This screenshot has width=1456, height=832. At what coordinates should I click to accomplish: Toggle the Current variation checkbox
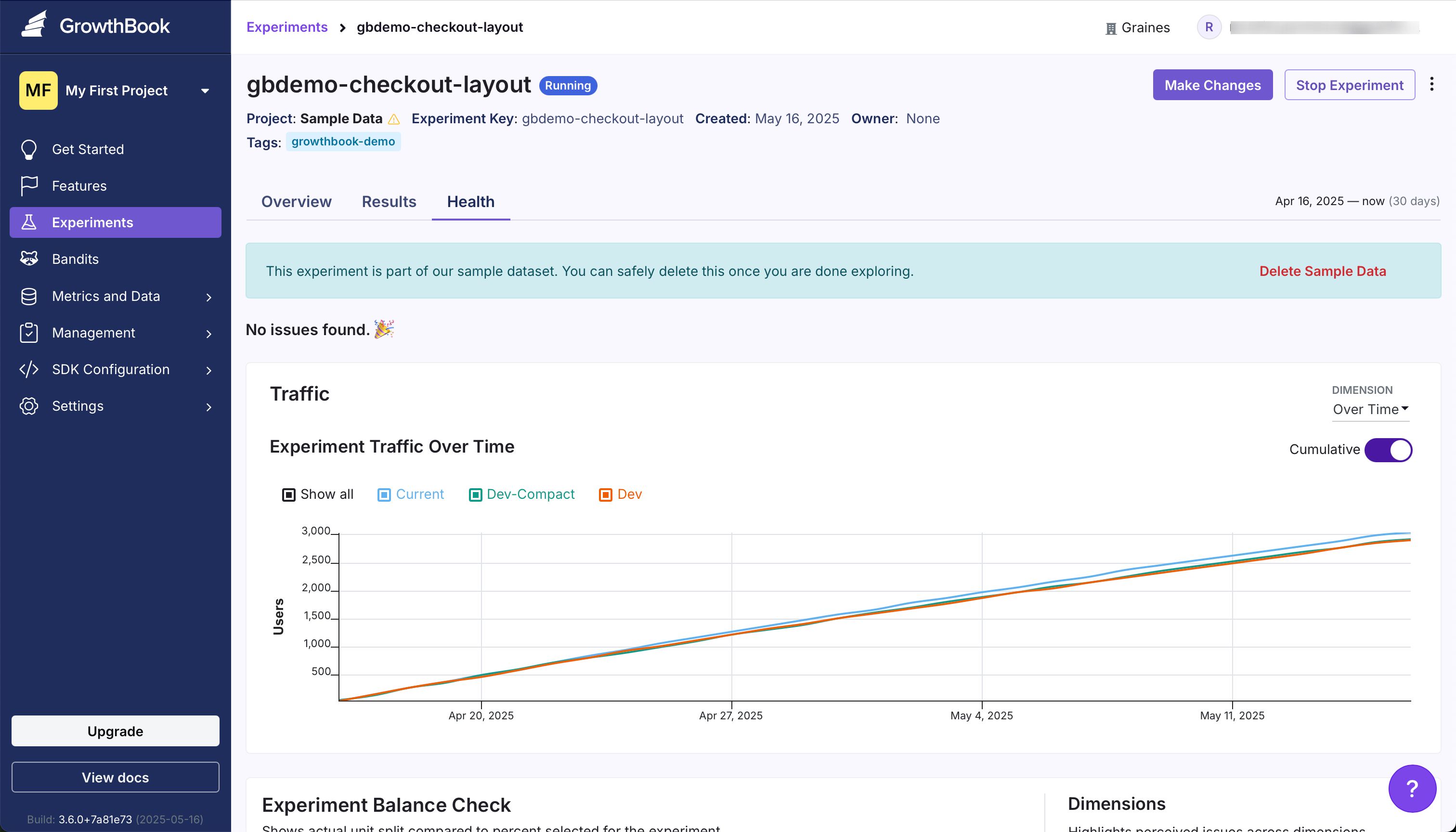tap(384, 495)
